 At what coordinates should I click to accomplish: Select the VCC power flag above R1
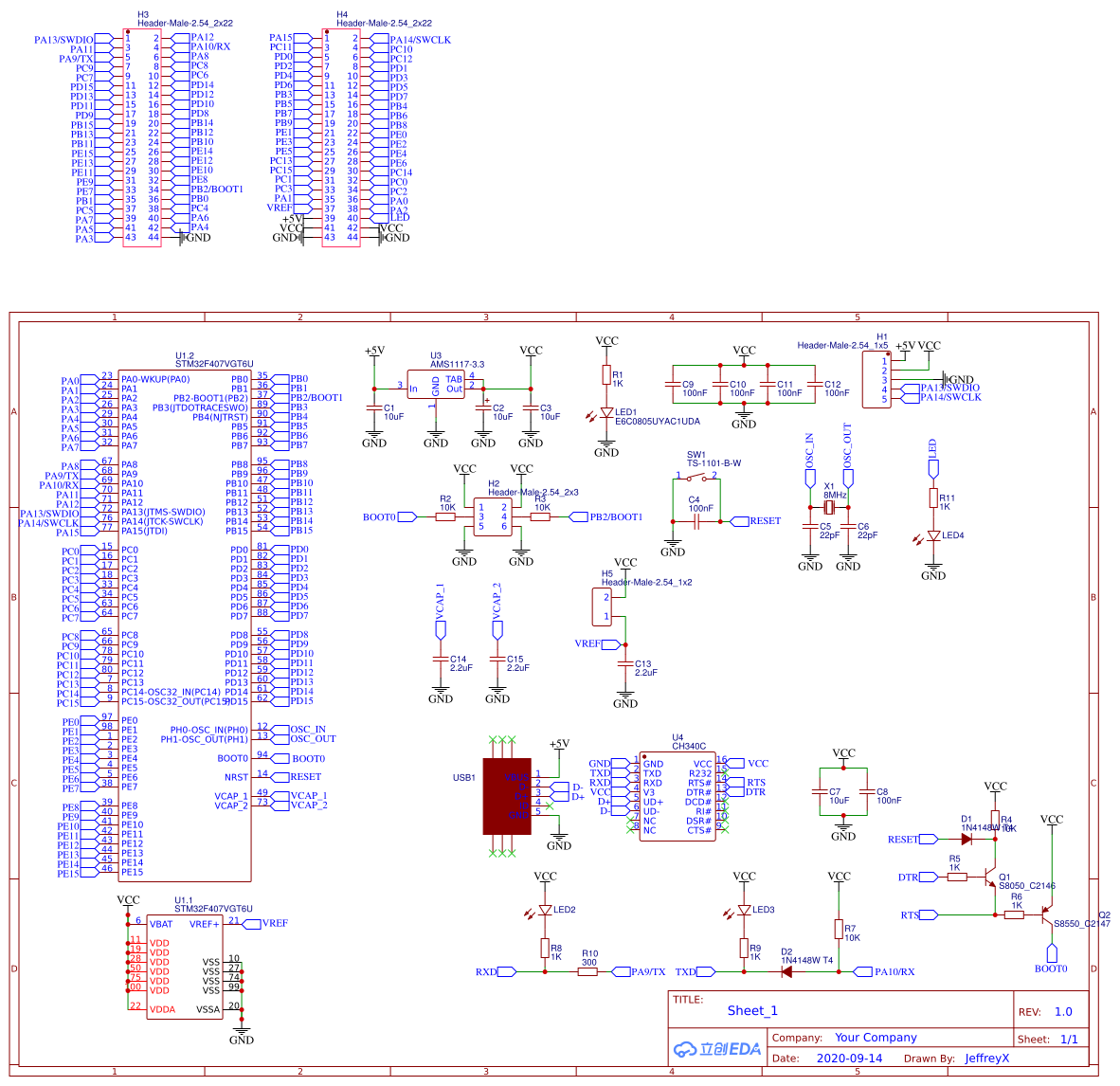(606, 341)
